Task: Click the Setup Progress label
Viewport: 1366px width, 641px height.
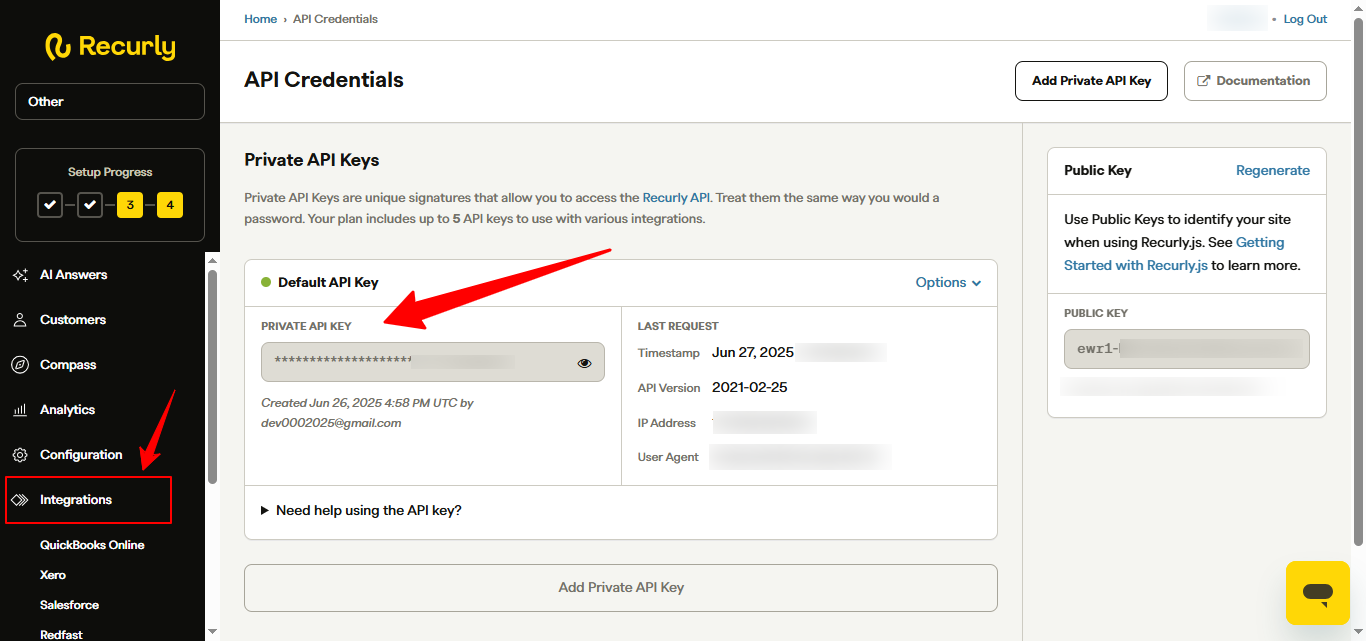Action: point(110,172)
